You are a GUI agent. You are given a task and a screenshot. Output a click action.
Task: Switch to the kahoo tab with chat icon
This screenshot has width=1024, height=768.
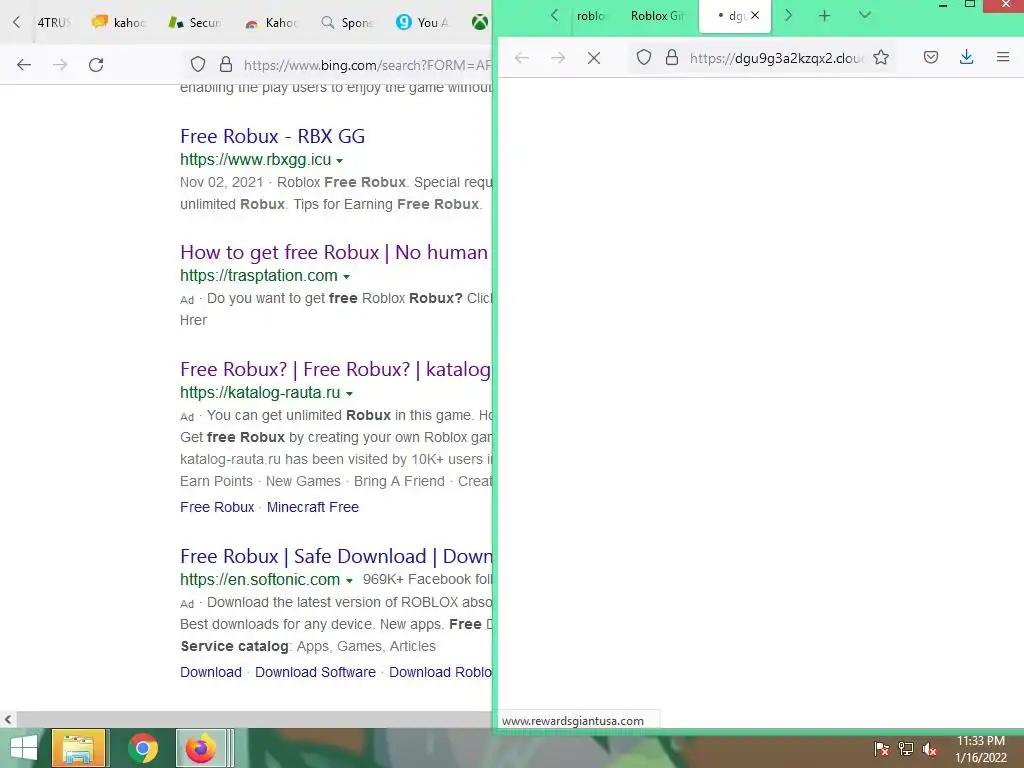[x=119, y=22]
